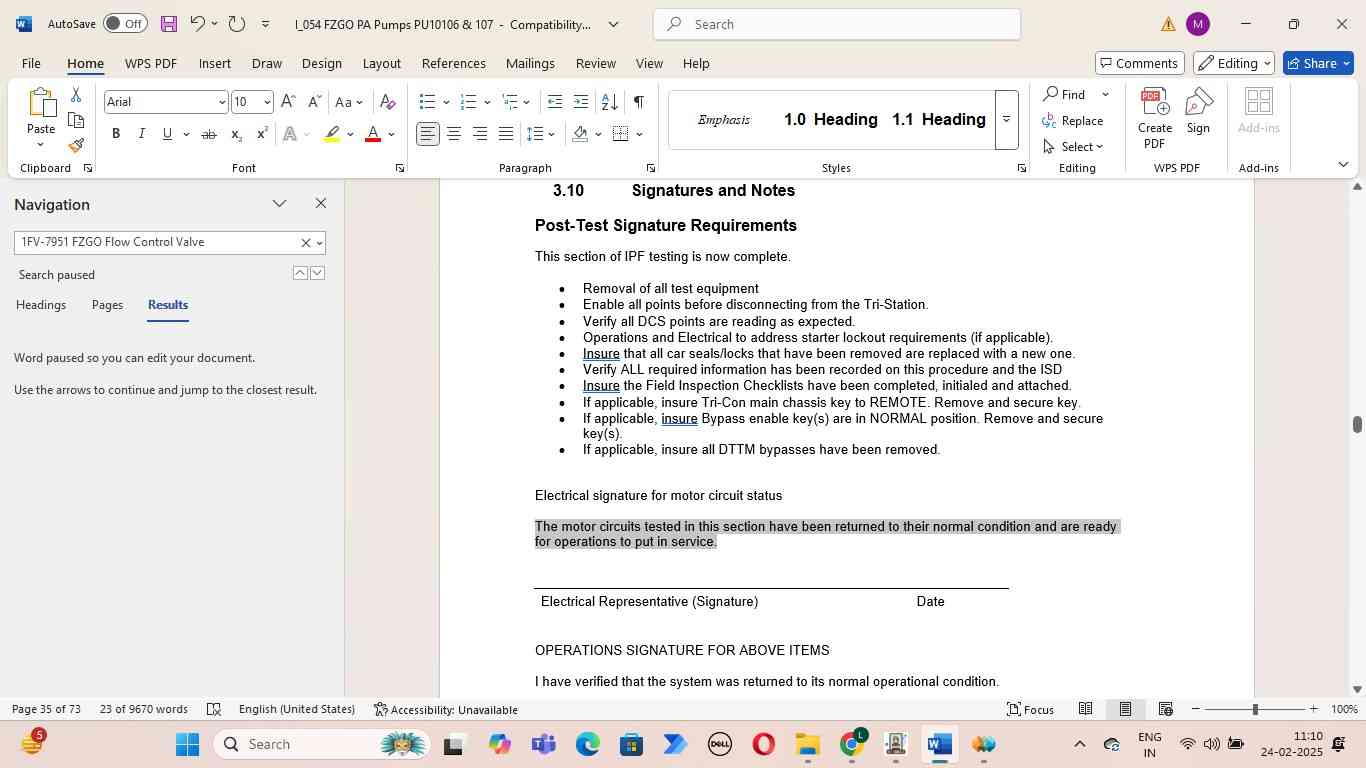1366x768 pixels.
Task: Open the File menu
Action: click(x=31, y=63)
